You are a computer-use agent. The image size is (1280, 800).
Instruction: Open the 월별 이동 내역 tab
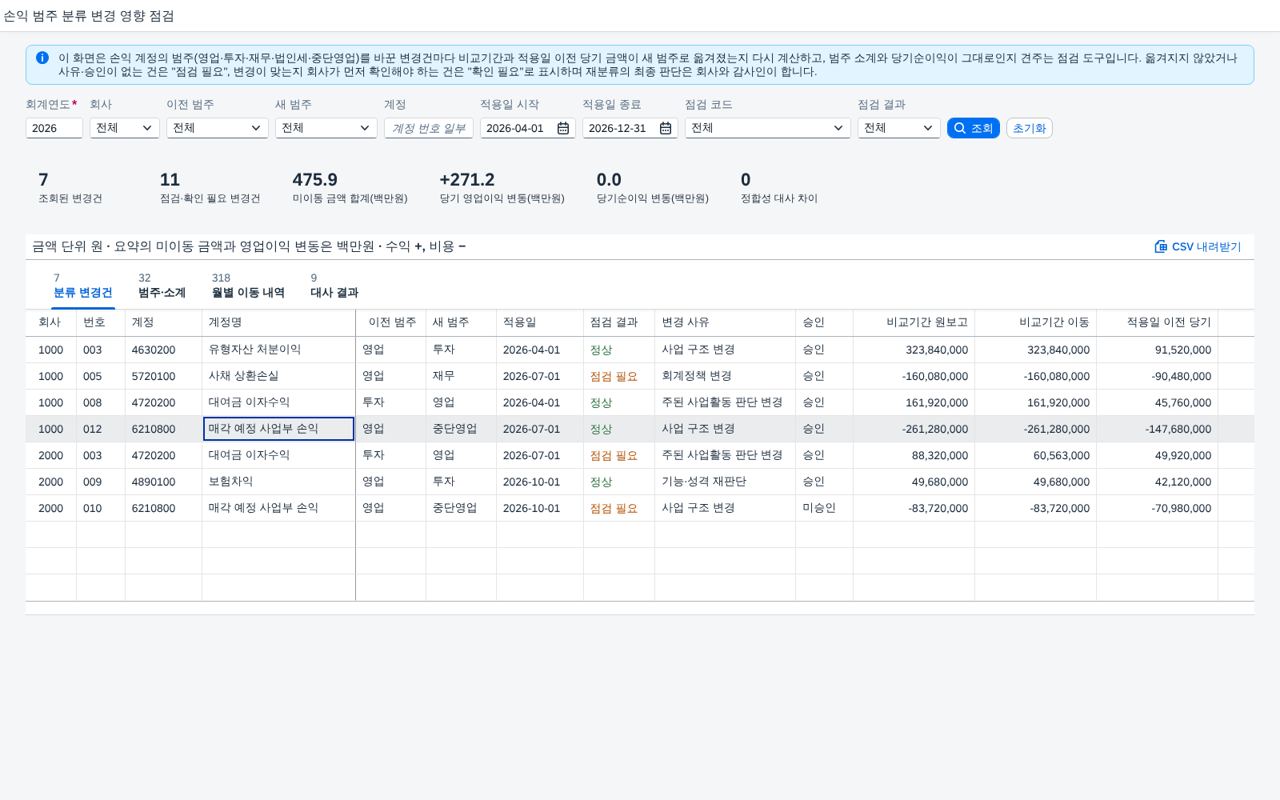(248, 286)
